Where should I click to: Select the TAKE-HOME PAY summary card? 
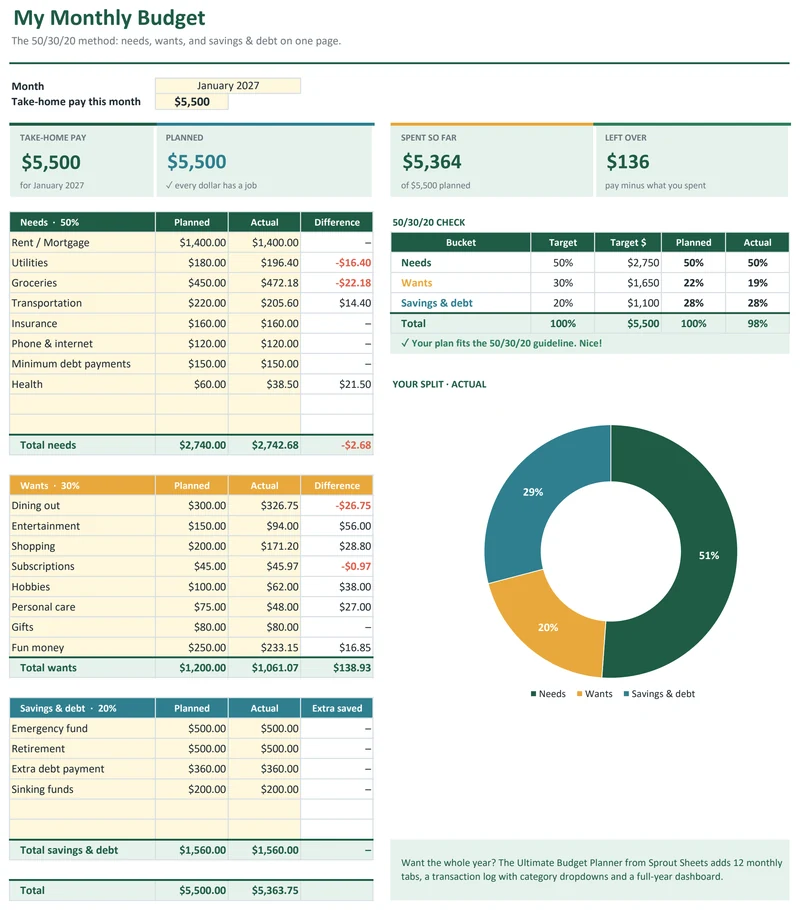(x=82, y=161)
